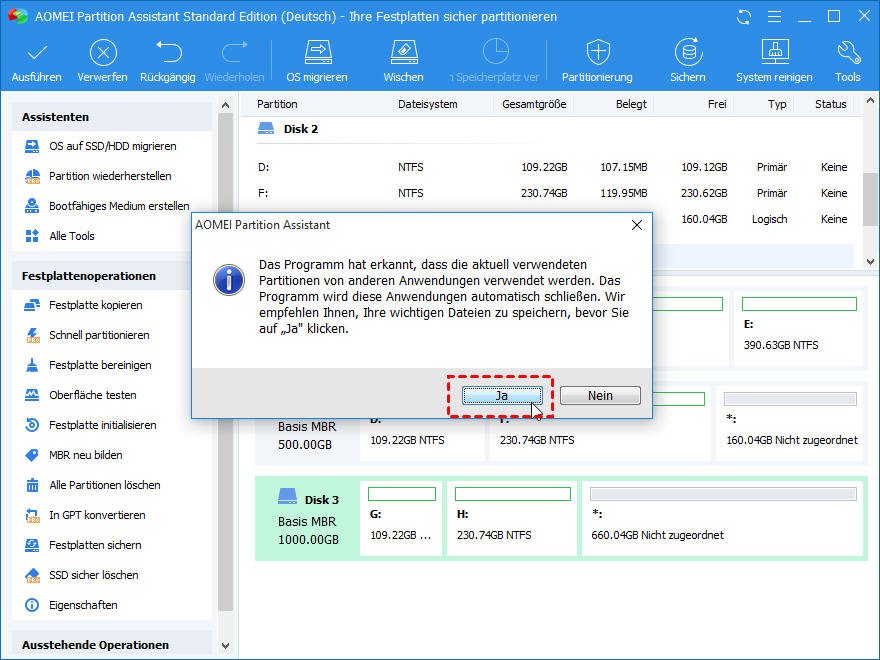Click the Sichern backup icon
880x660 pixels.
688,53
